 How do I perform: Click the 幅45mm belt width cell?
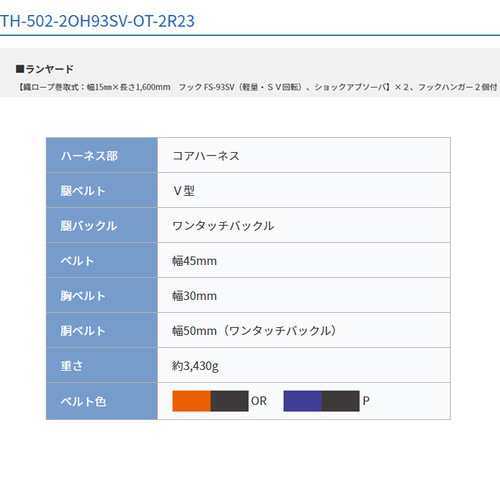(304, 260)
